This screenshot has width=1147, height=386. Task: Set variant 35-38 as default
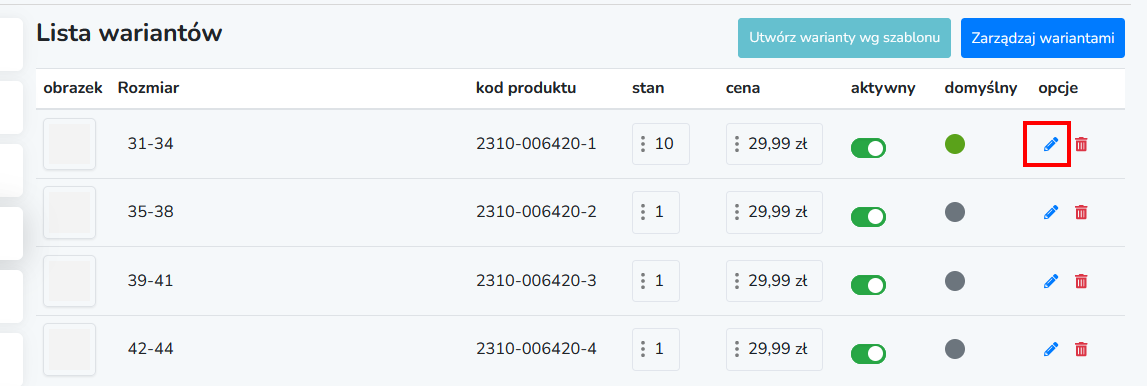pos(955,212)
